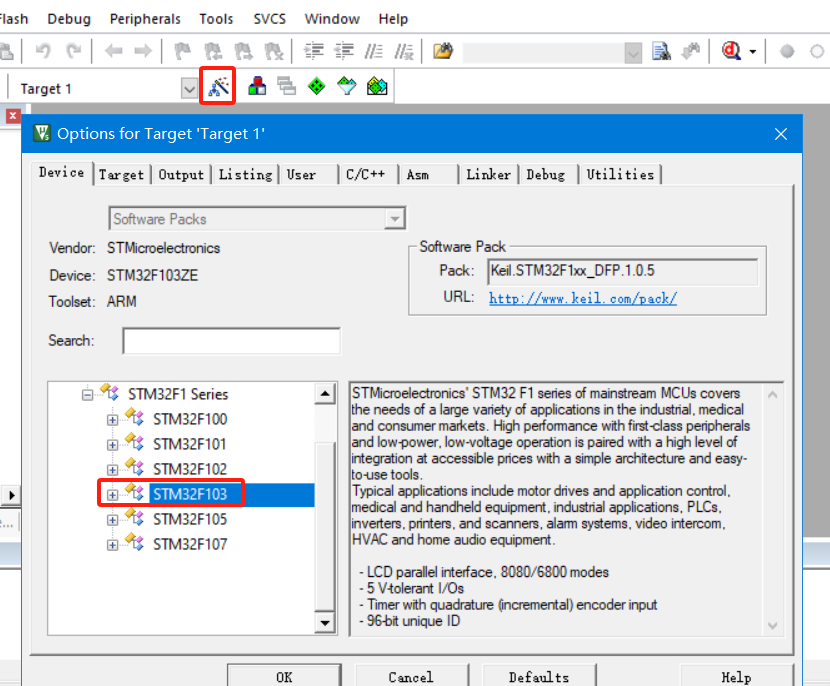Open Manage Run-Time Environment green diamond
The image size is (830, 686).
point(317,86)
